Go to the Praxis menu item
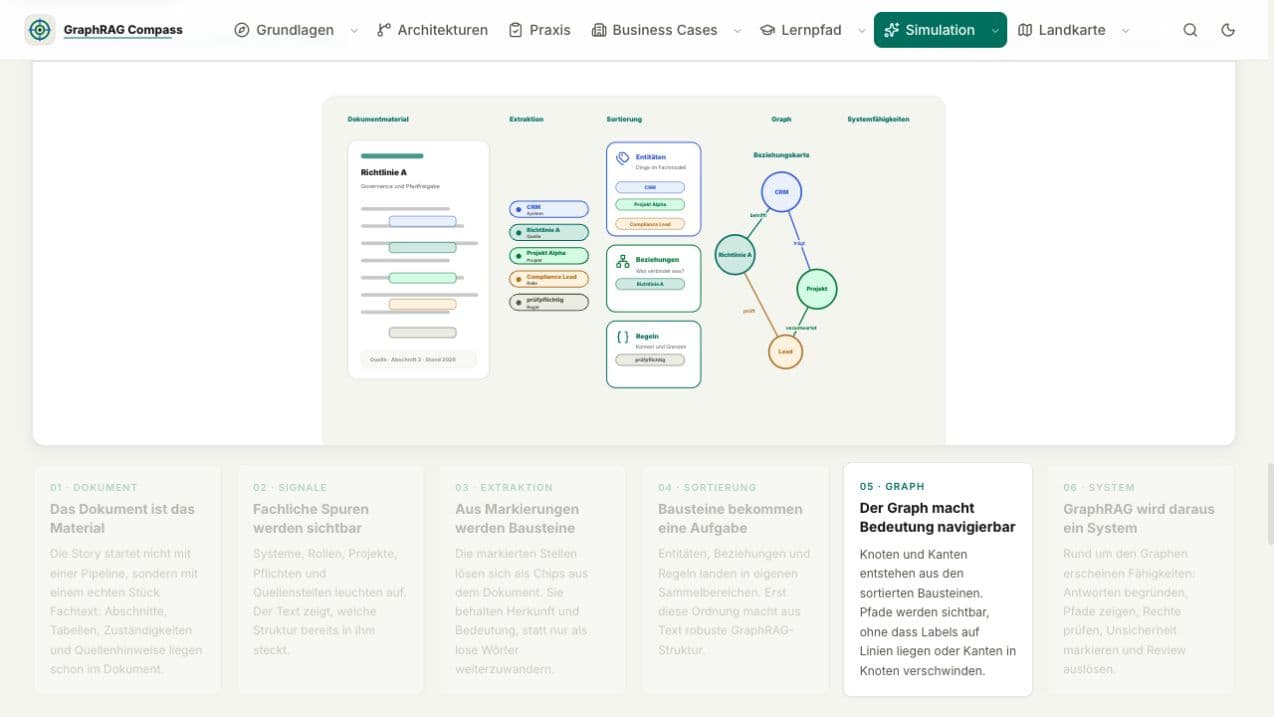The width and height of the screenshot is (1274, 717). pyautogui.click(x=540, y=30)
